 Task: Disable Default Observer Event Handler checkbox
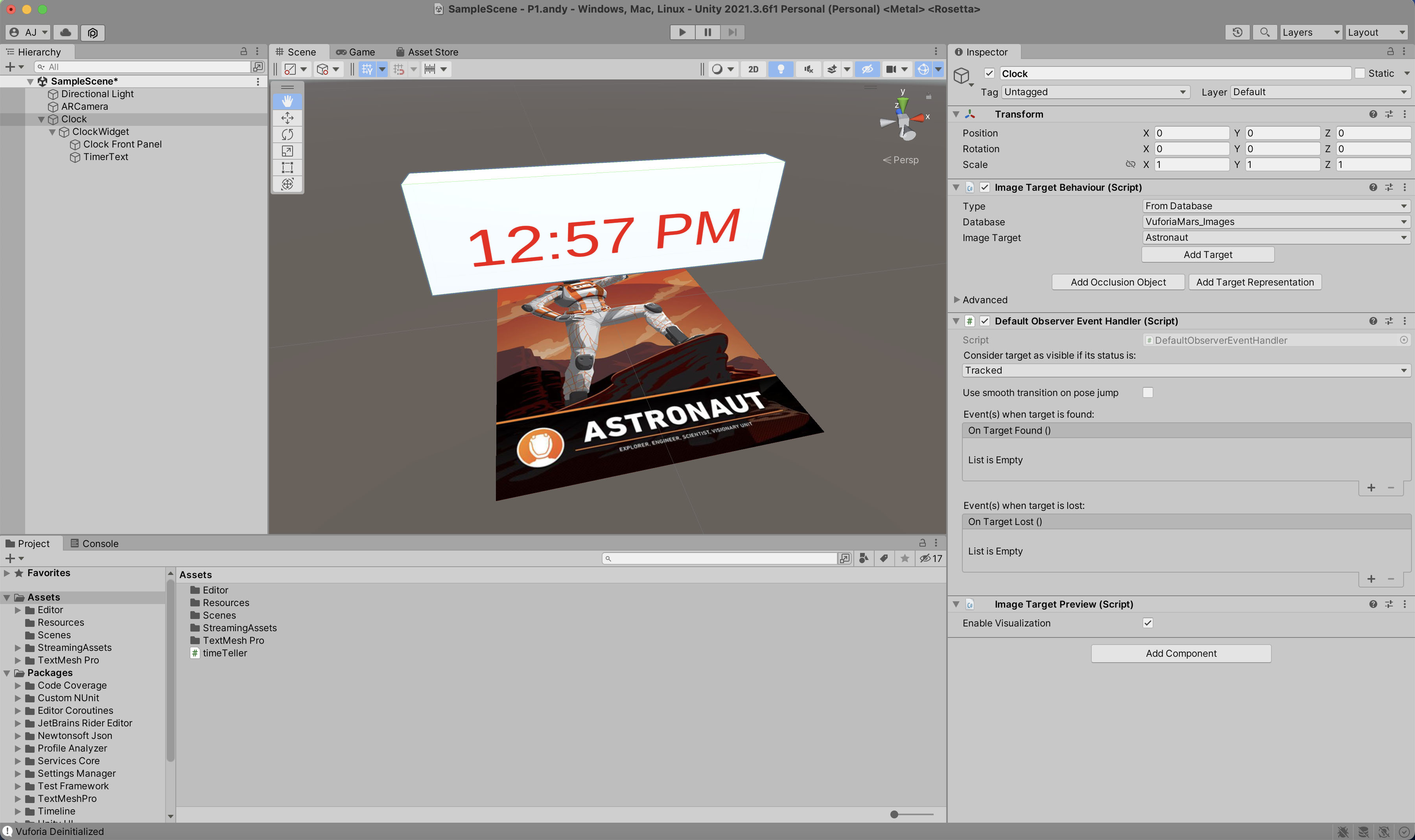click(985, 321)
